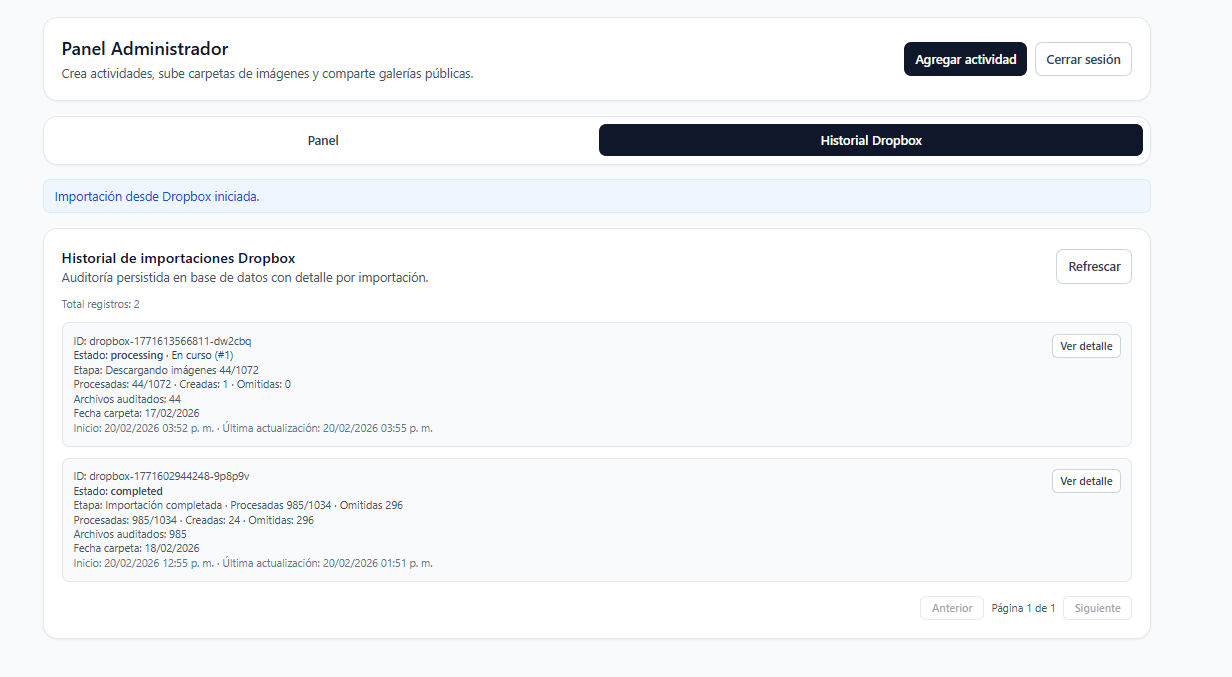
Task: Refresh history with the Refrescar button
Action: point(1094,267)
